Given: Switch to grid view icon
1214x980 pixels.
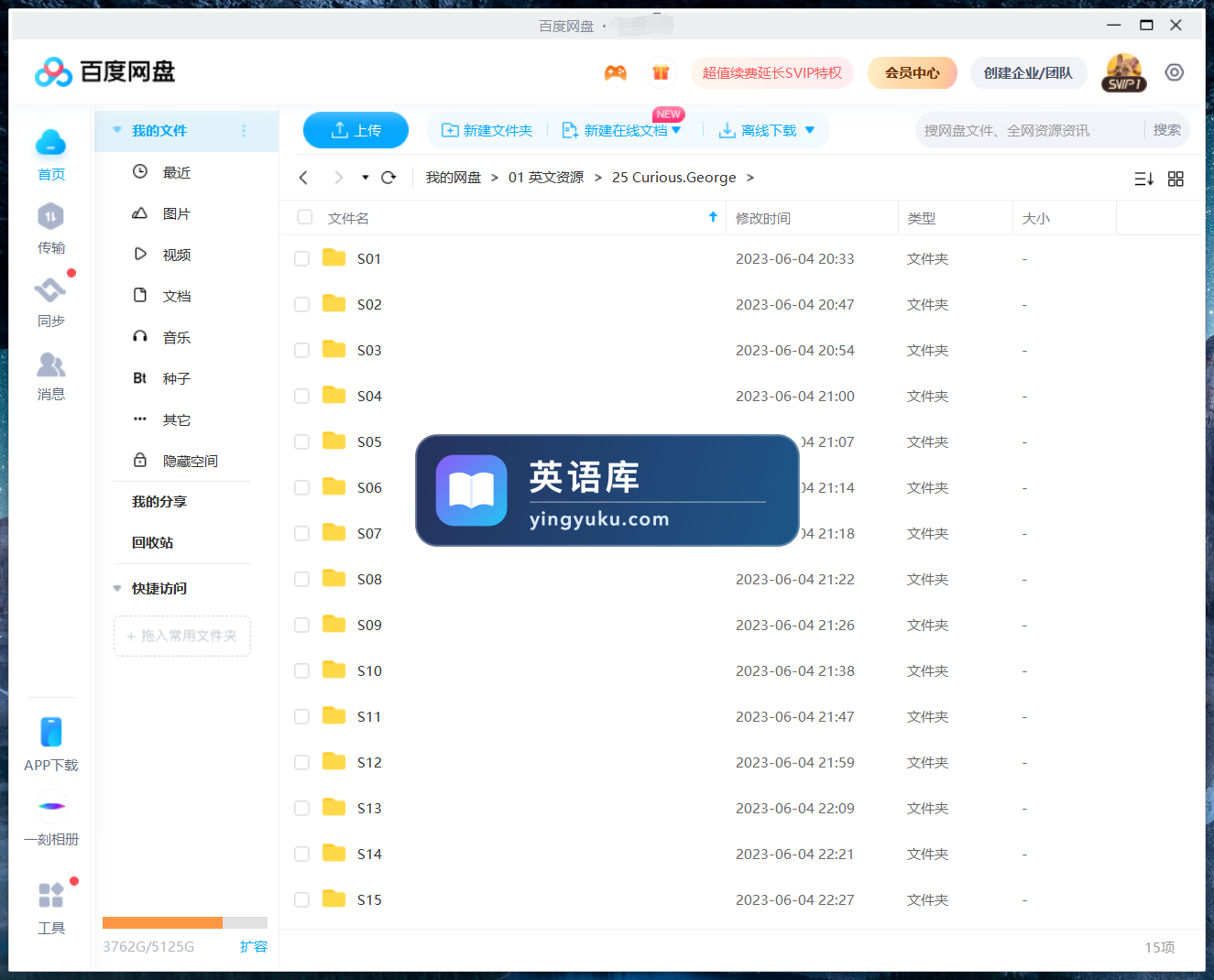Looking at the screenshot, I should coord(1176,179).
